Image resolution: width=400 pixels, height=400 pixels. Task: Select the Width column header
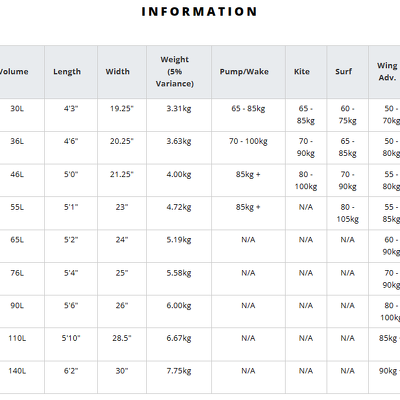tap(118, 71)
